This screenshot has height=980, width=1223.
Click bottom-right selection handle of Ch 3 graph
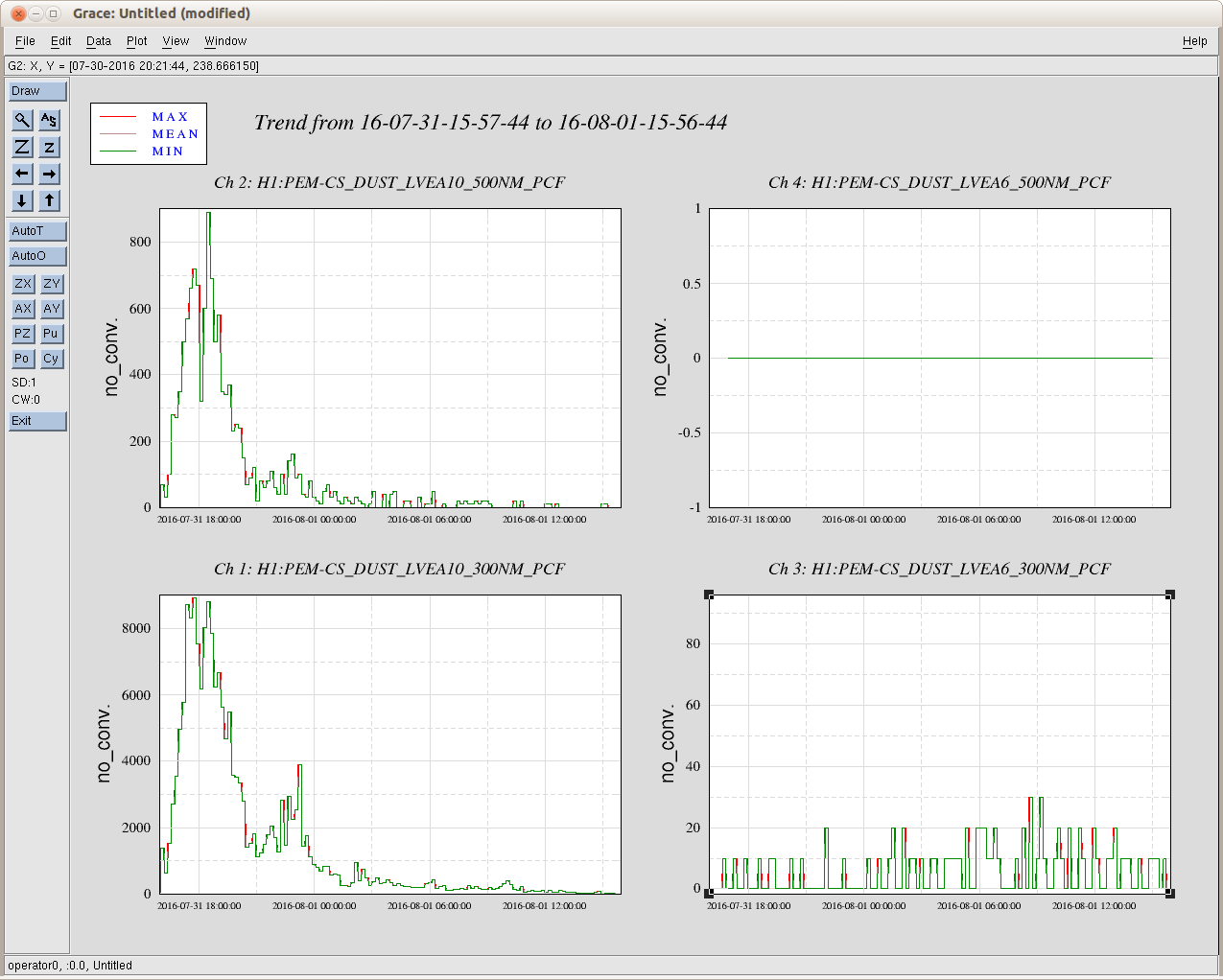(1170, 894)
